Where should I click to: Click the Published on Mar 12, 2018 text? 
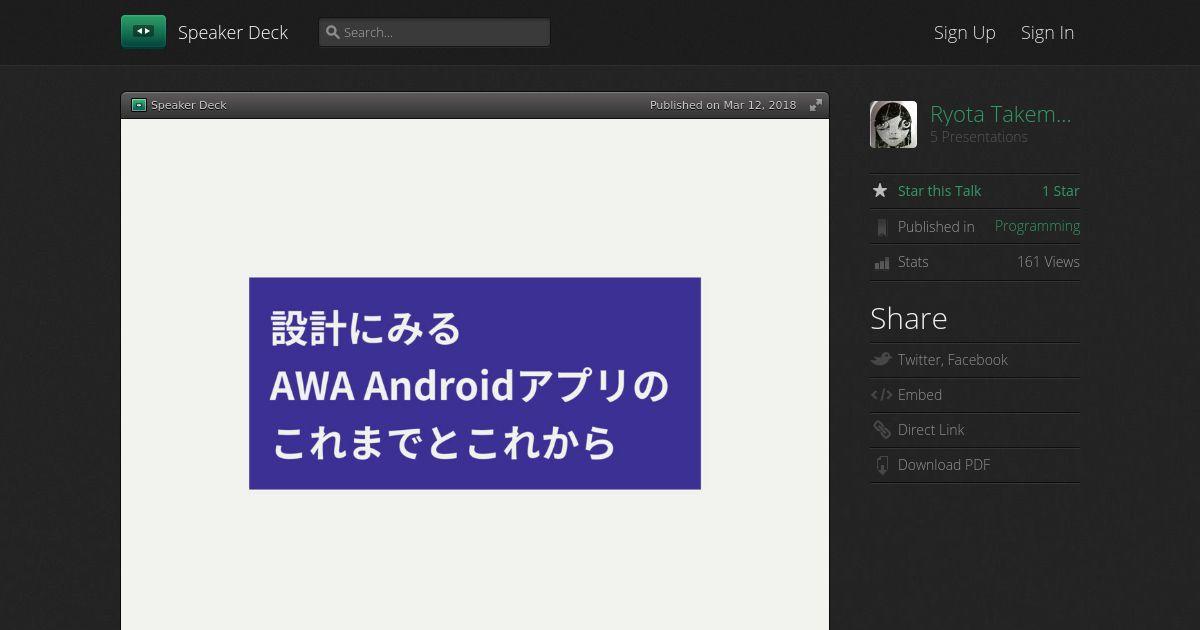(x=723, y=105)
